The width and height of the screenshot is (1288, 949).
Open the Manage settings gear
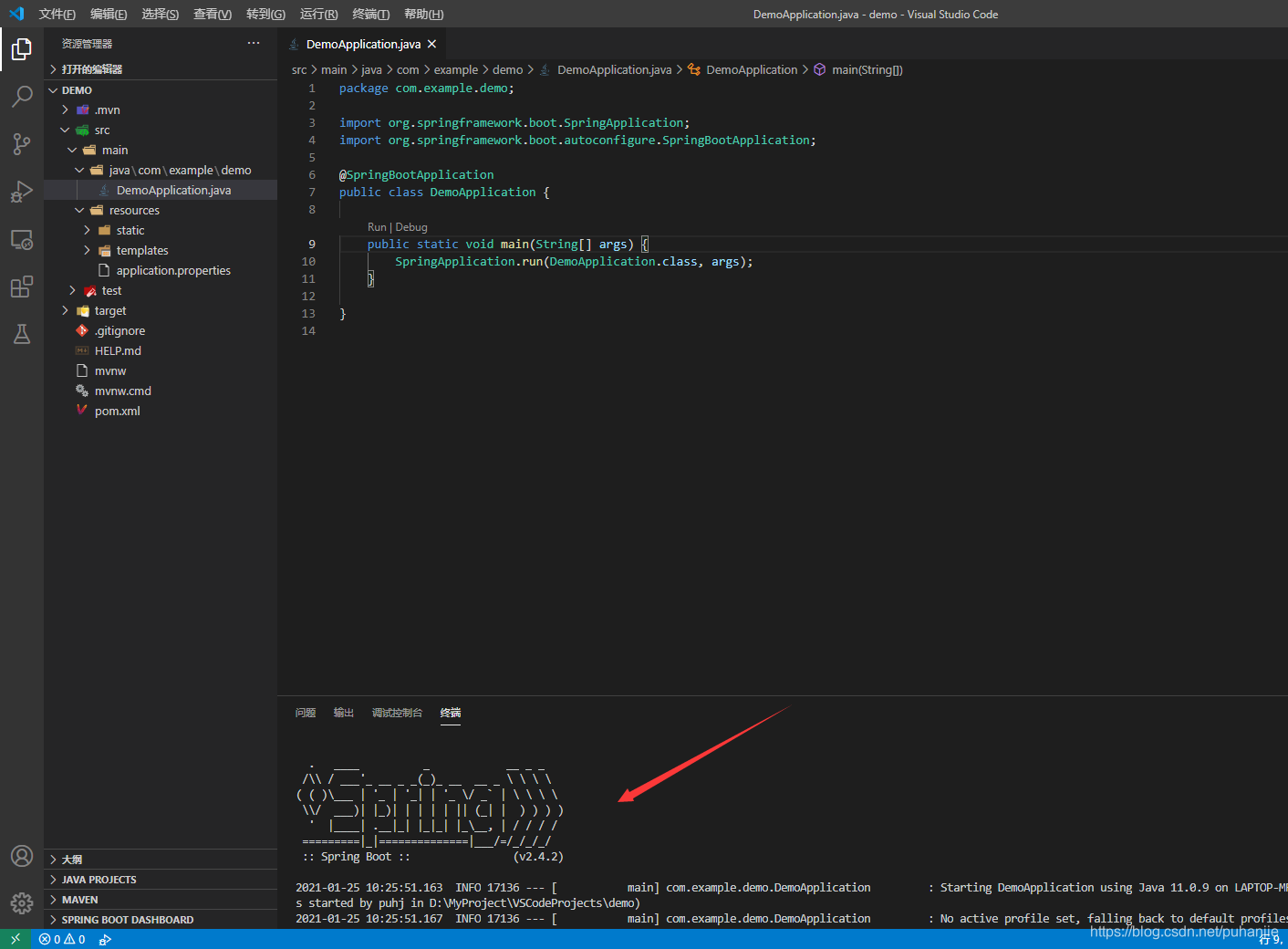21,903
